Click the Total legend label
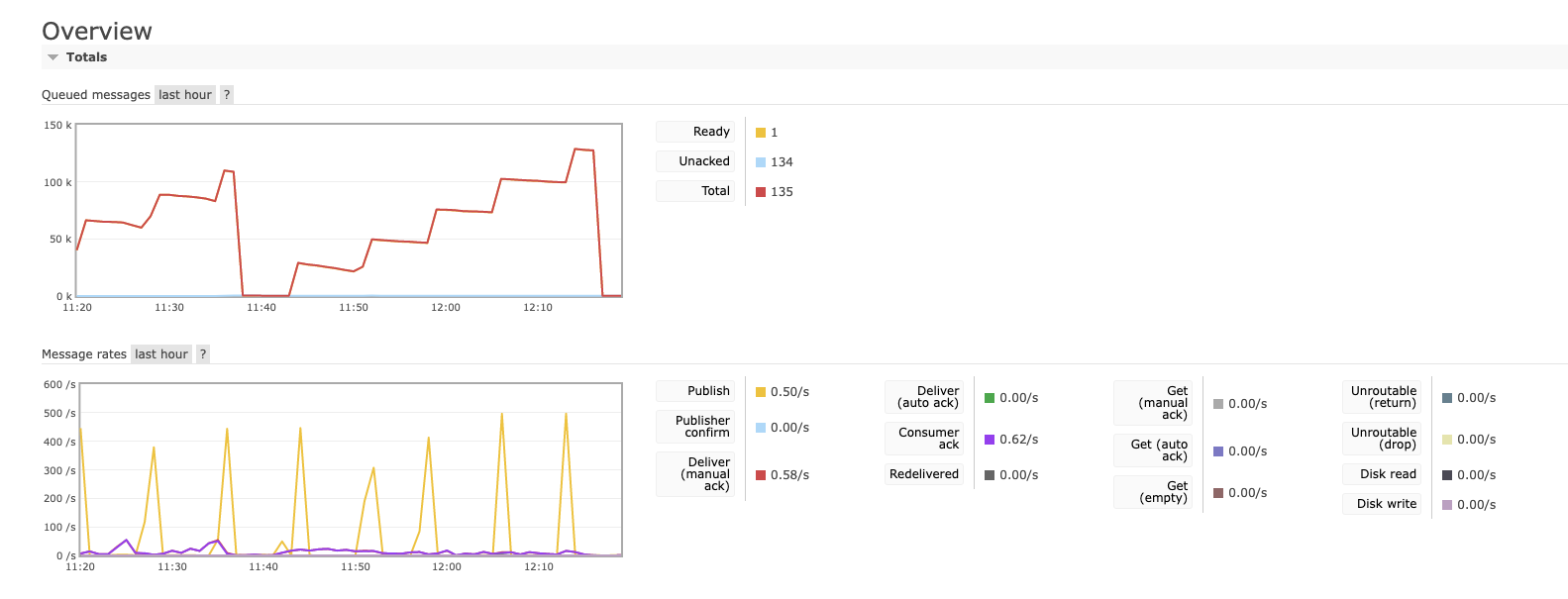This screenshot has width=1568, height=599. click(695, 191)
